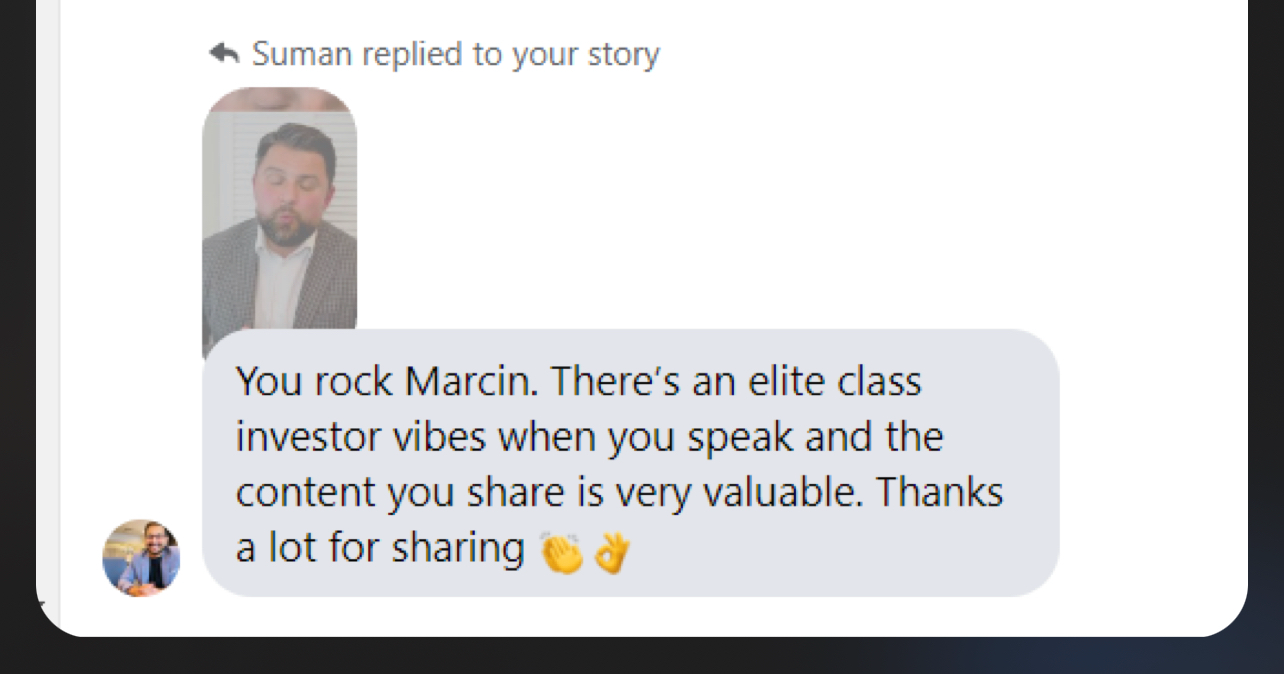Click the cropped image strip above story thumbnail
The width and height of the screenshot is (1284, 674).
pyautogui.click(x=279, y=98)
